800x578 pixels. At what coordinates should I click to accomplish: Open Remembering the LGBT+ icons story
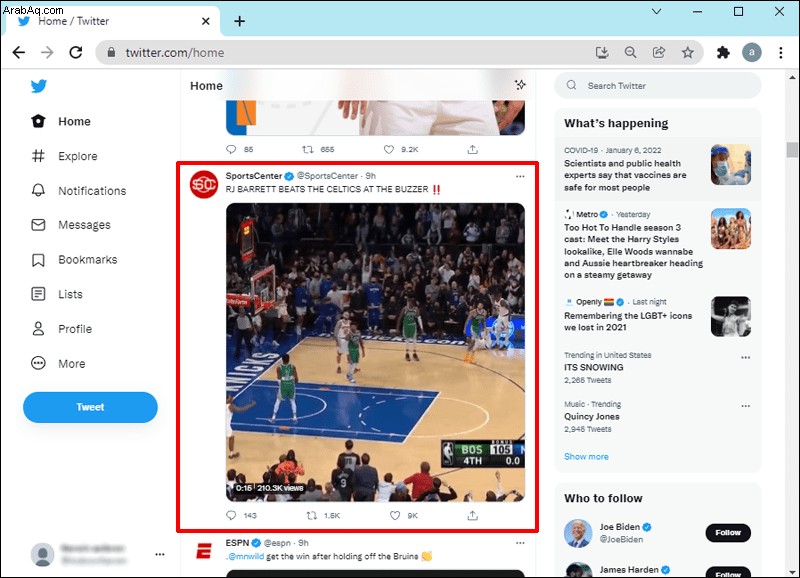(658, 315)
